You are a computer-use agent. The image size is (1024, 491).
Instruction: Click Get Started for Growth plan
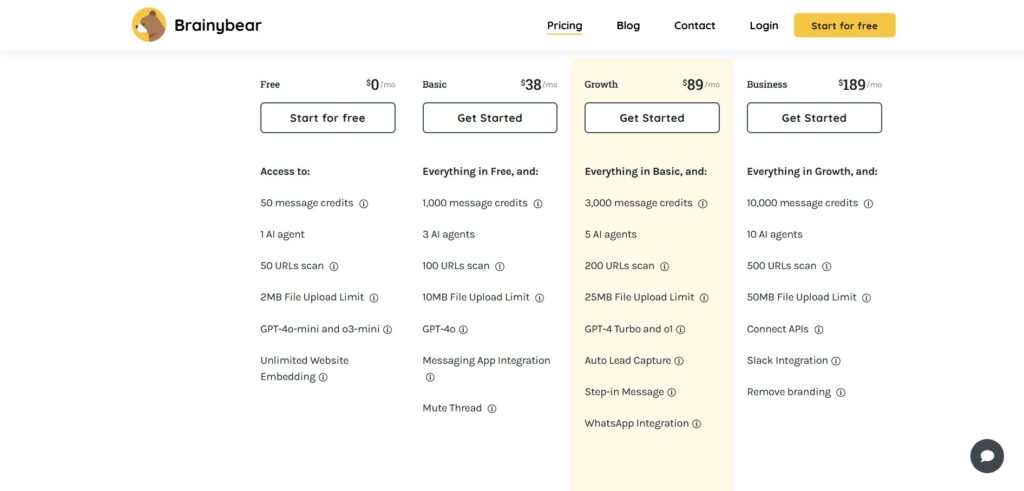[652, 118]
